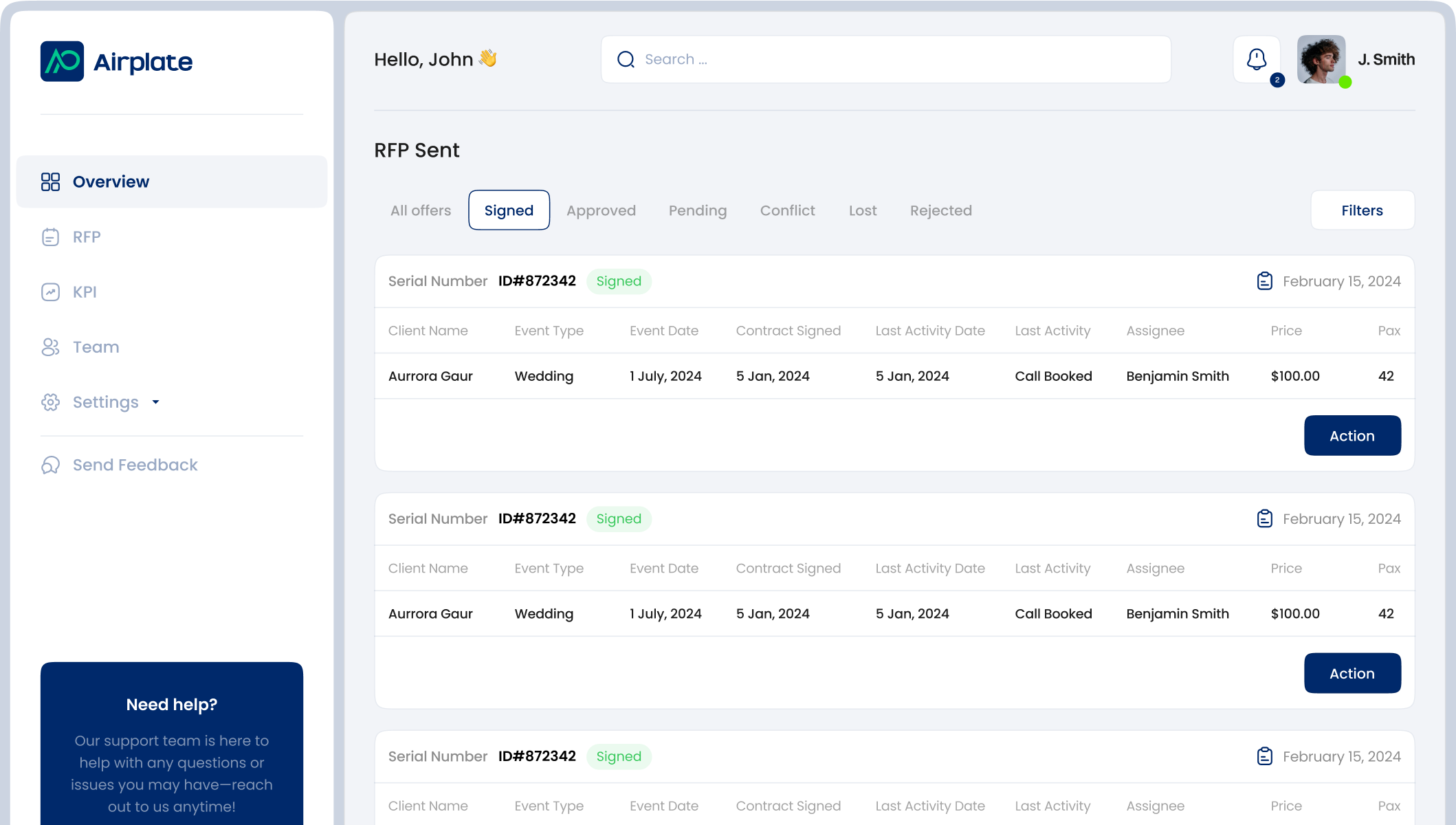Select Approved offer filter
Screen dimensions: 1456x825
coord(601,210)
